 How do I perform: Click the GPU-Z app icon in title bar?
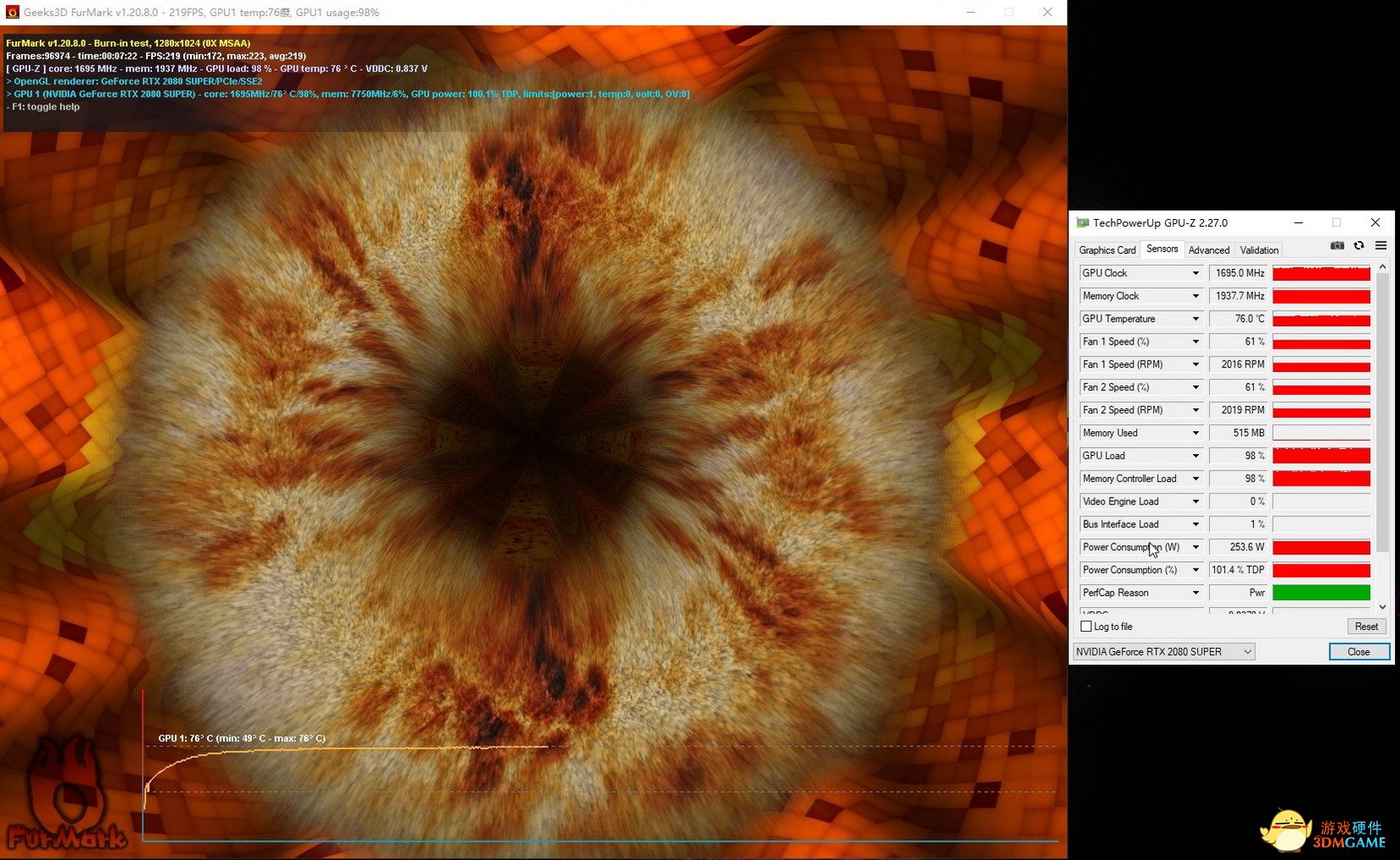pyautogui.click(x=1083, y=223)
